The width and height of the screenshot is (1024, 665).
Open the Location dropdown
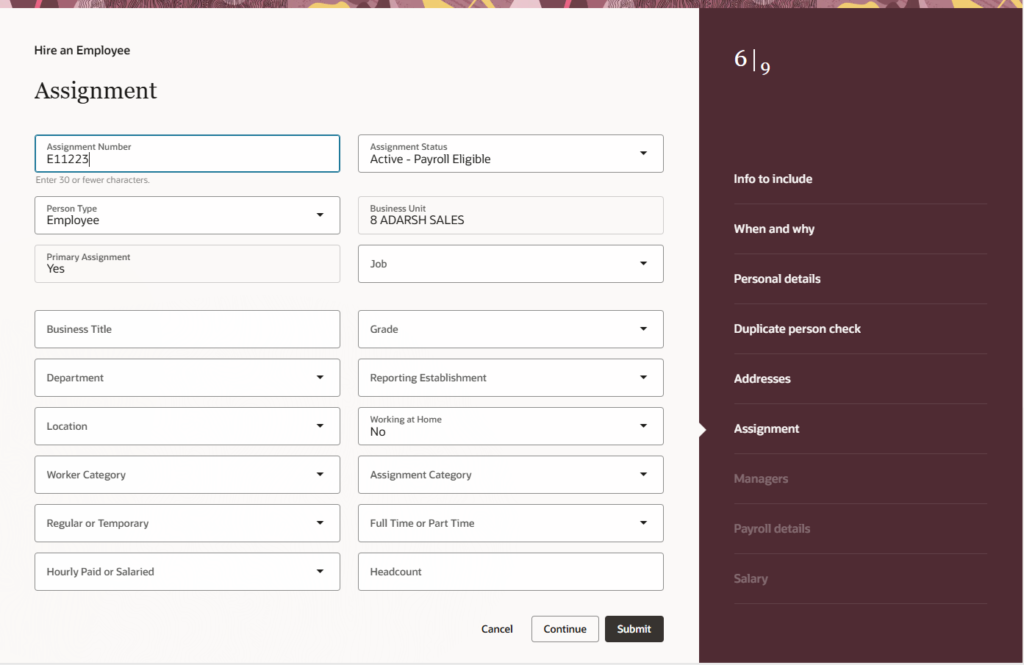coord(187,426)
